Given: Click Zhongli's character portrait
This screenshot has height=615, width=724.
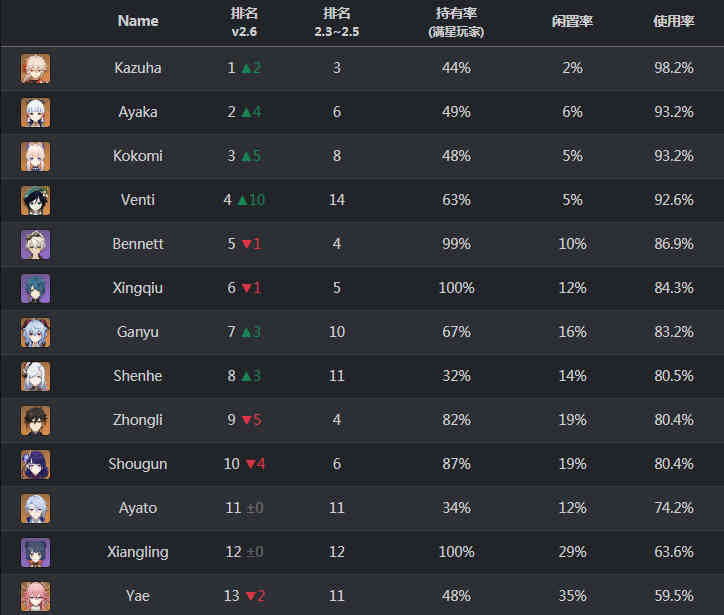Looking at the screenshot, I should 35,420.
